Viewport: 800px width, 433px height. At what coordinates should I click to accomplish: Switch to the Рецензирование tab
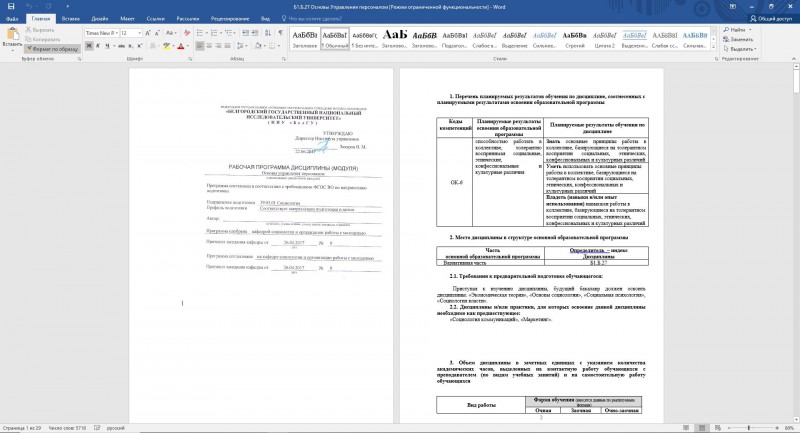[230, 19]
